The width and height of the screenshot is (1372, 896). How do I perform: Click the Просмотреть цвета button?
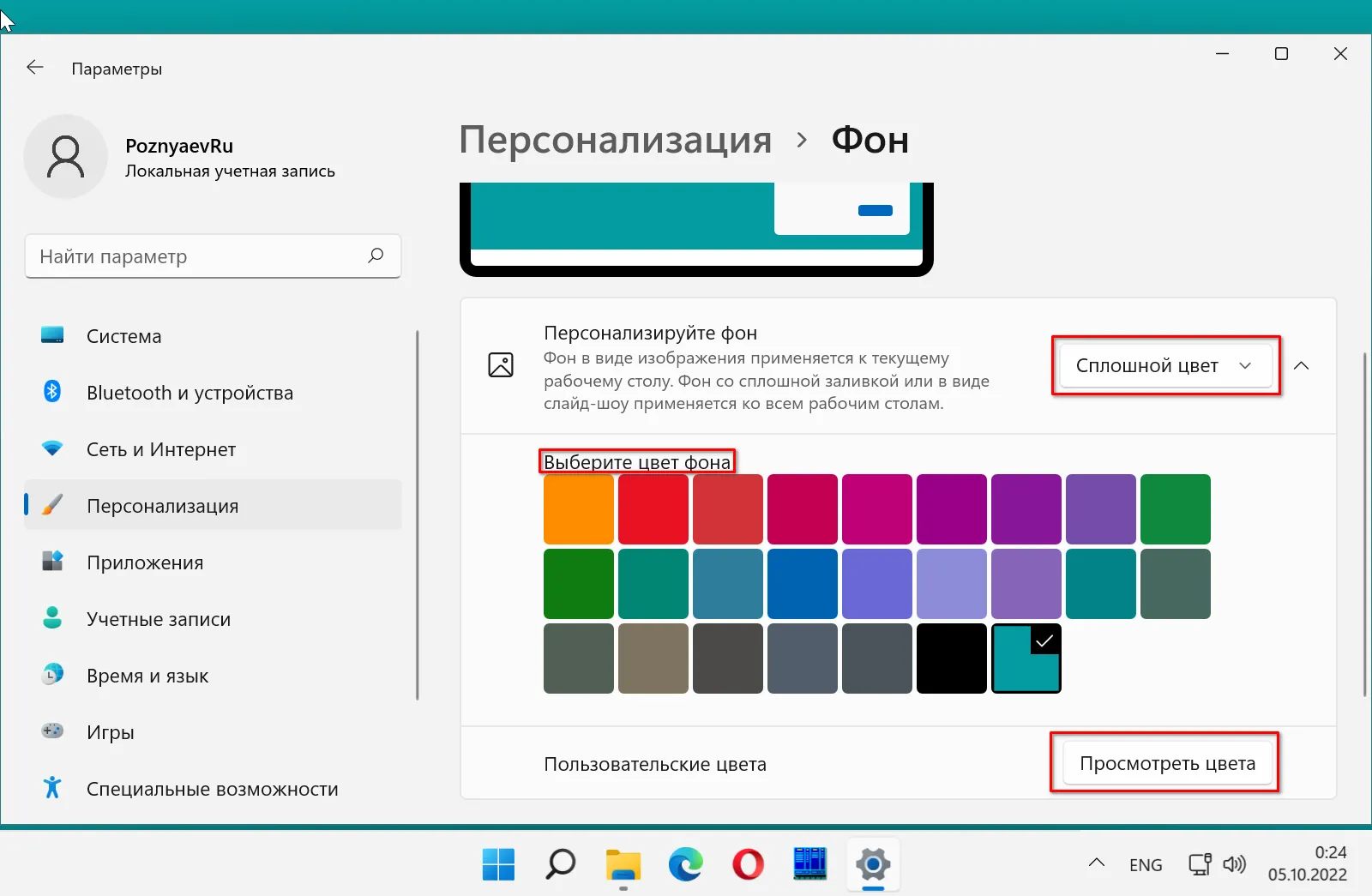tap(1166, 763)
